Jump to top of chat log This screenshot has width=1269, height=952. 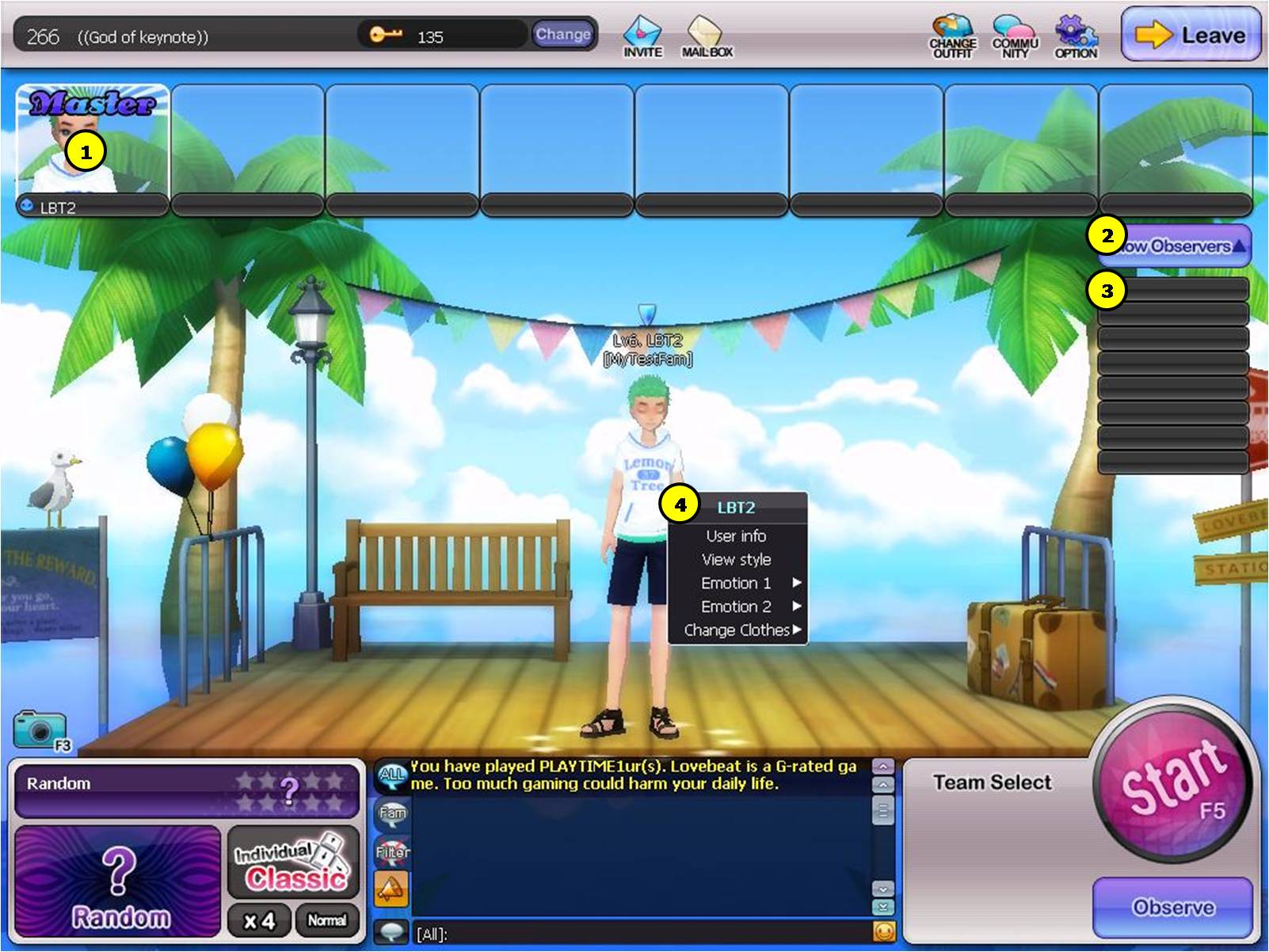[x=882, y=767]
